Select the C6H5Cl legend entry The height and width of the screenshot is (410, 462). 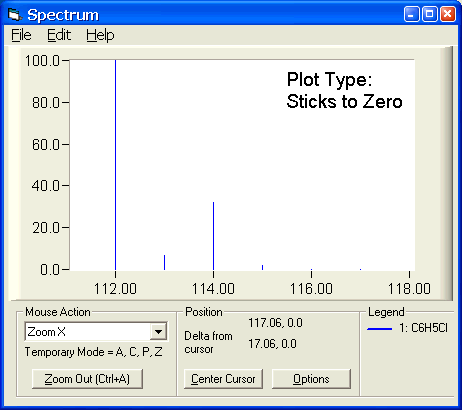(423, 328)
